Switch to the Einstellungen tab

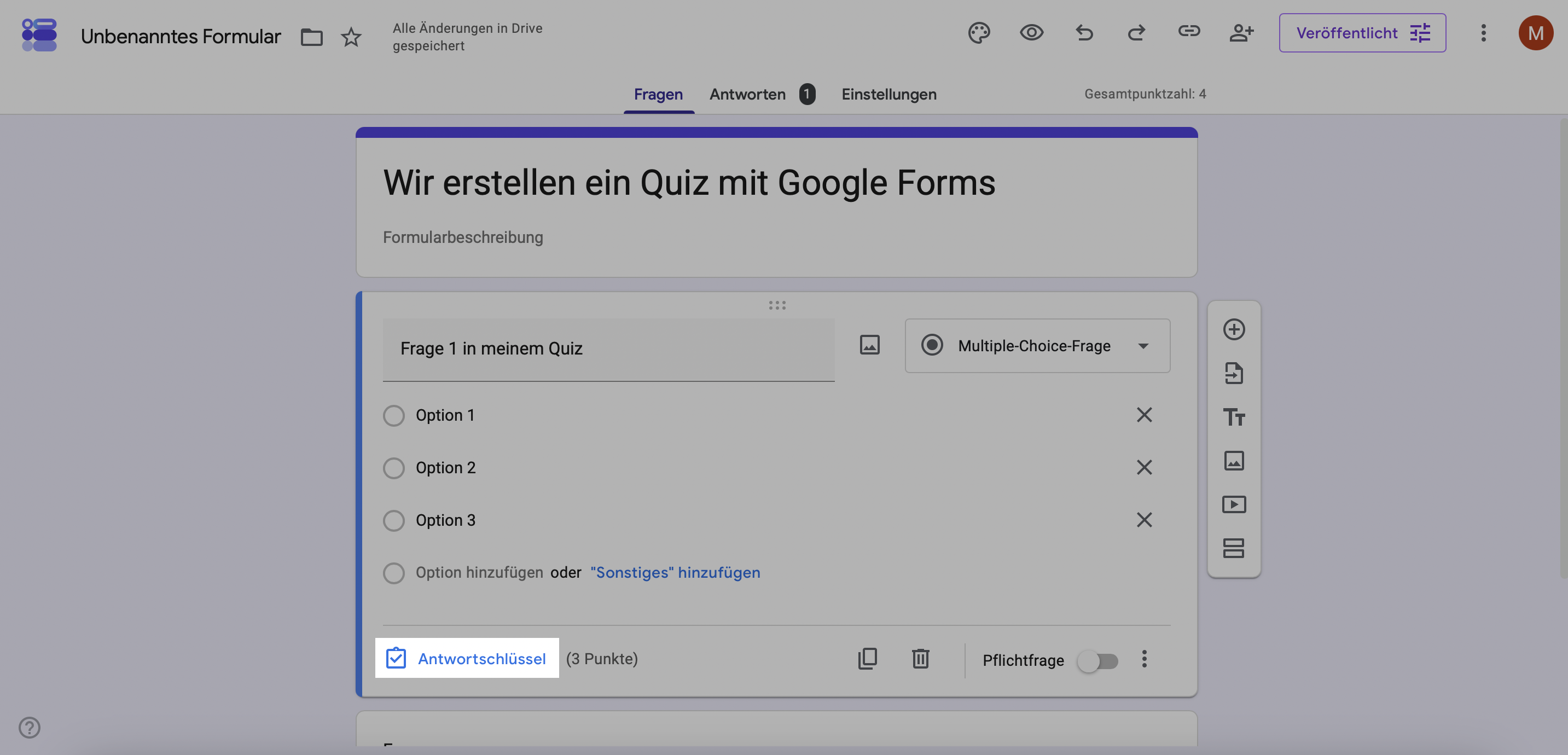pos(888,94)
